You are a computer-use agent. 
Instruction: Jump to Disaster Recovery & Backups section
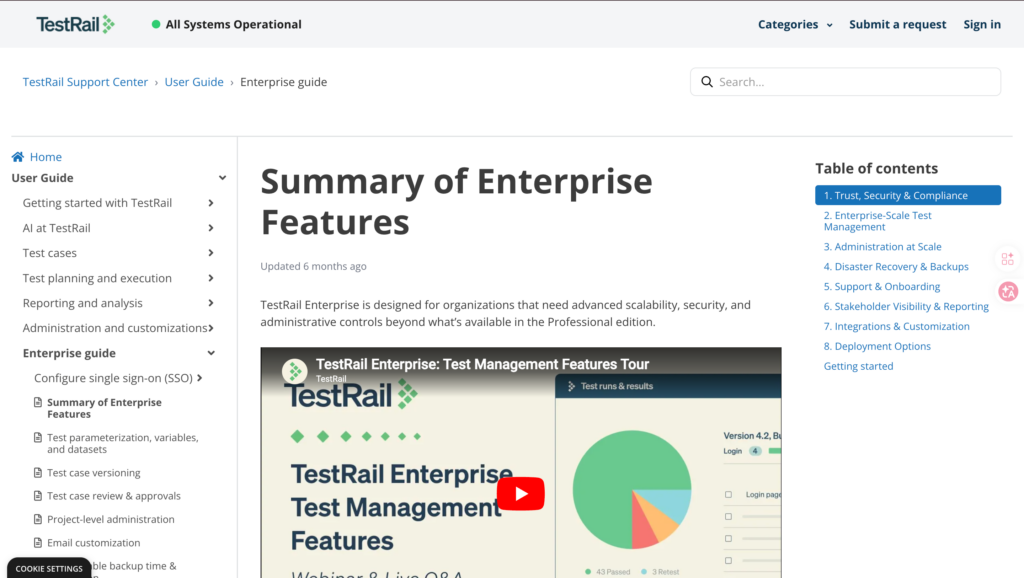pos(901,267)
